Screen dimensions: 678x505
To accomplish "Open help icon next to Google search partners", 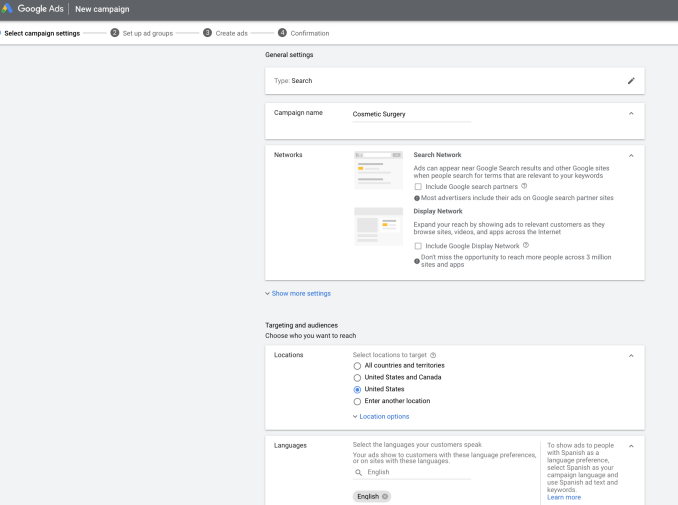I will [x=524, y=186].
